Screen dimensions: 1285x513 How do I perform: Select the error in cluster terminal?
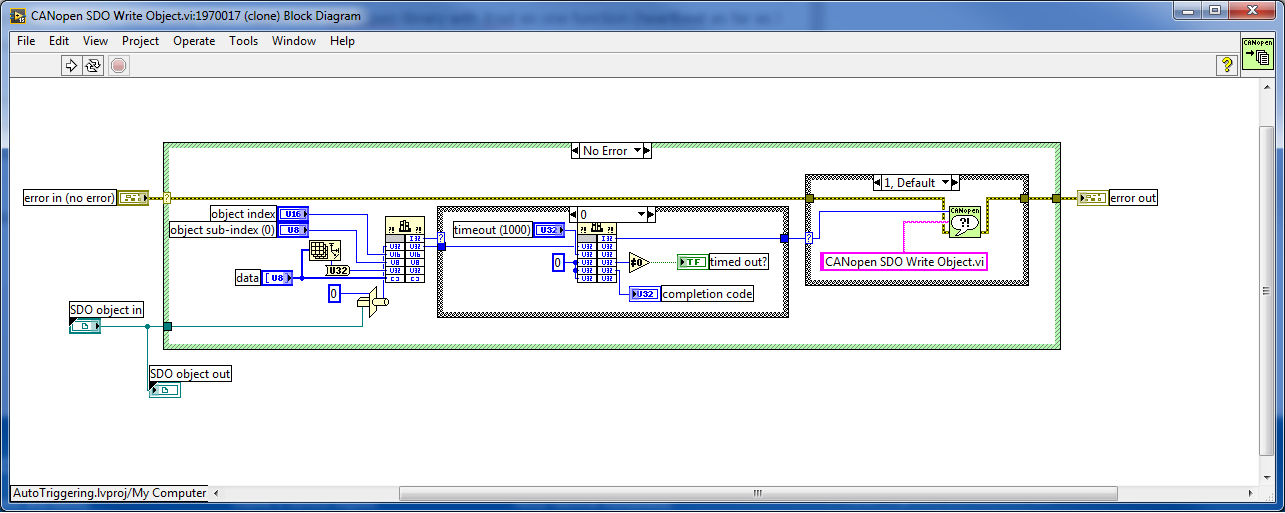[133, 198]
